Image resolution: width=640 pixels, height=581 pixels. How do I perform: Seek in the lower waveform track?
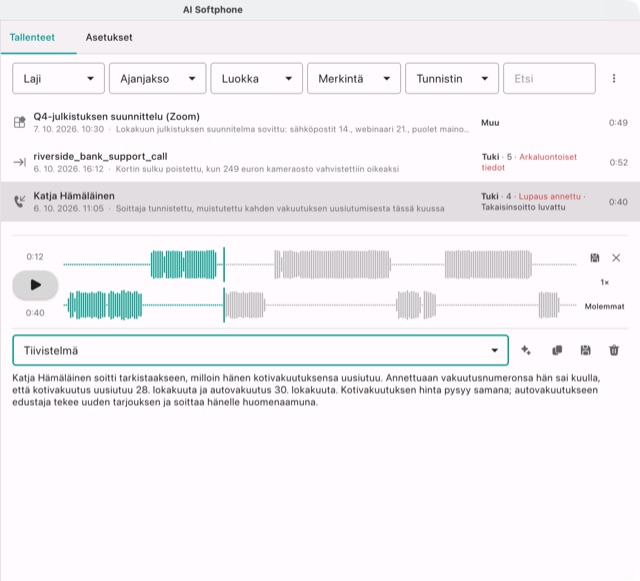(320, 305)
